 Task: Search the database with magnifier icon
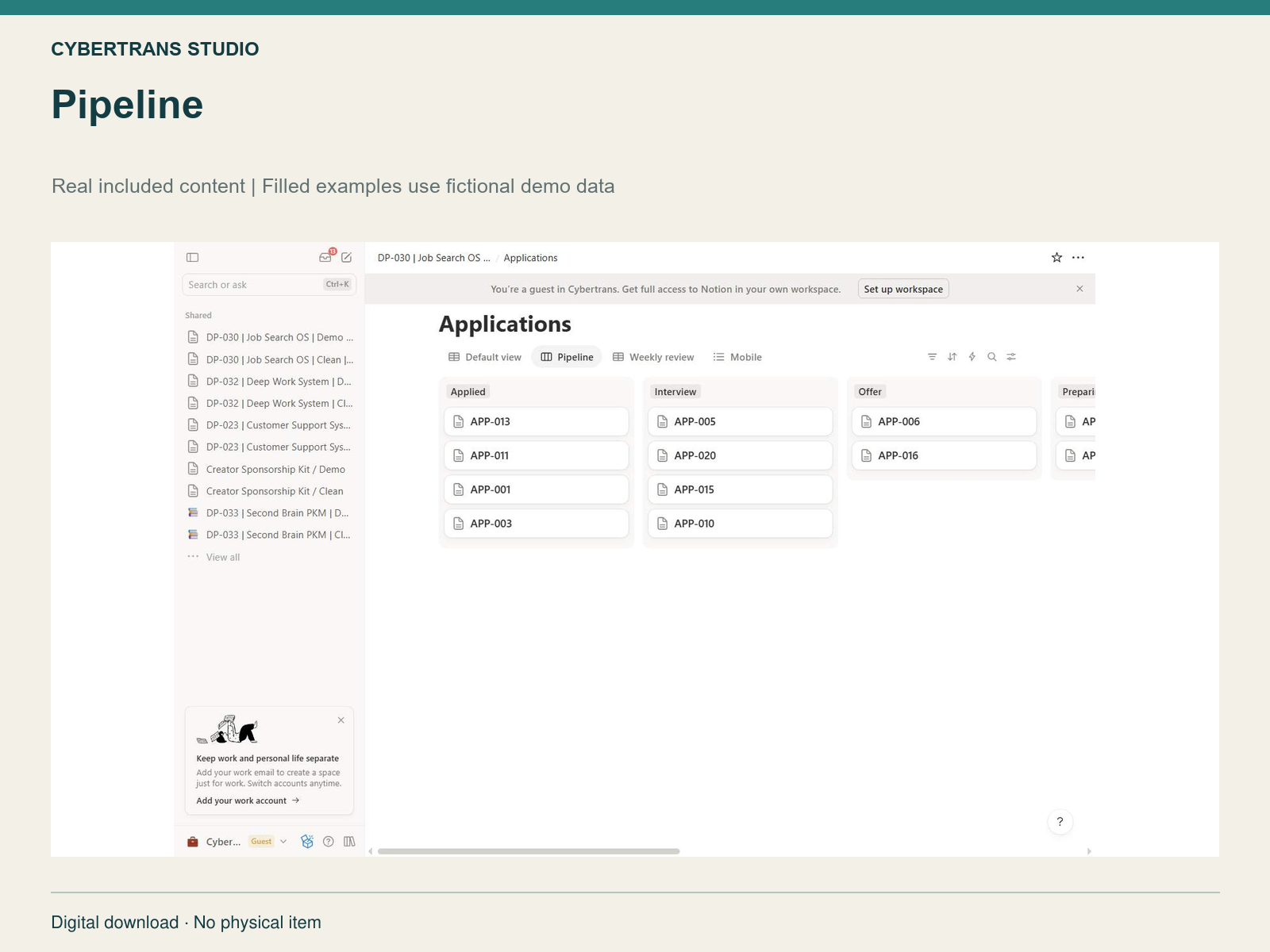click(991, 357)
